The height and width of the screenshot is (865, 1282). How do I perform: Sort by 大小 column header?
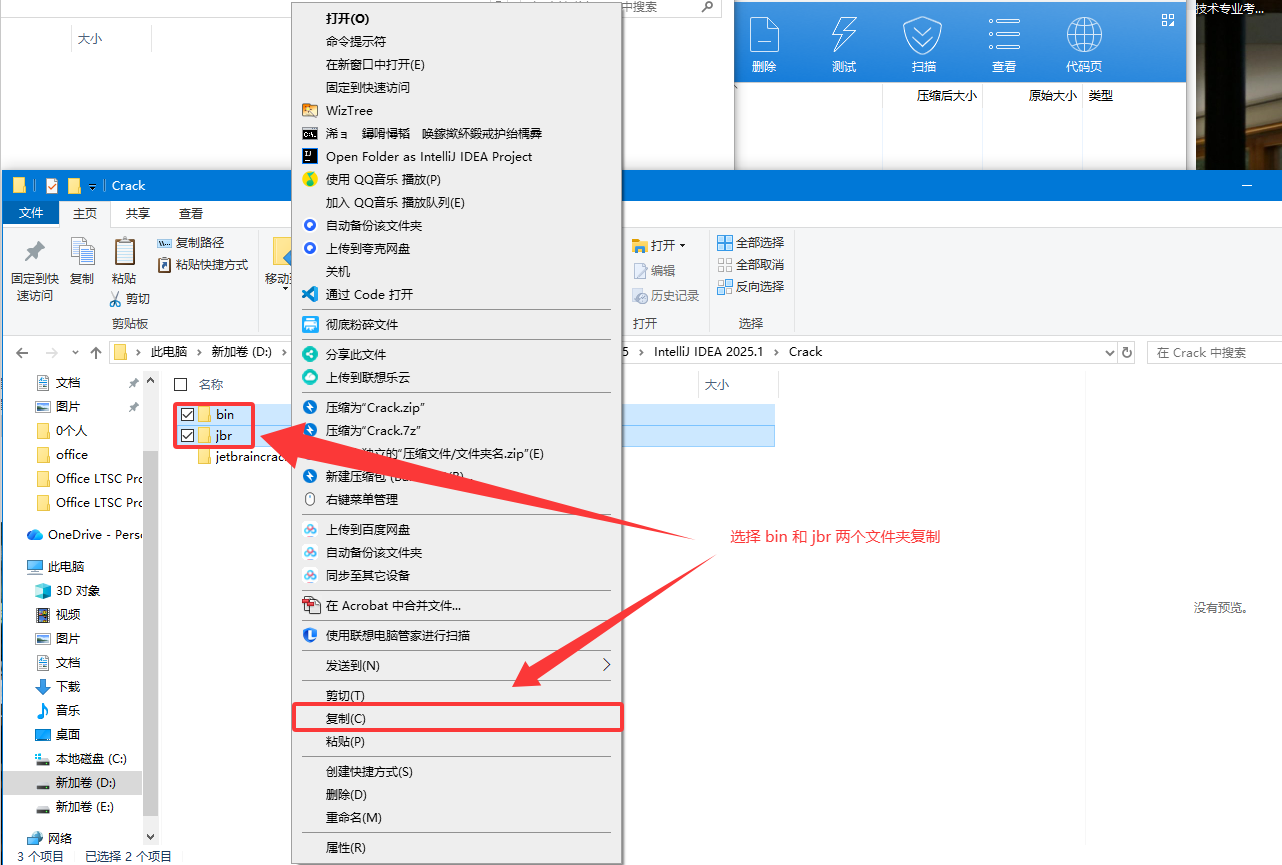pos(717,384)
